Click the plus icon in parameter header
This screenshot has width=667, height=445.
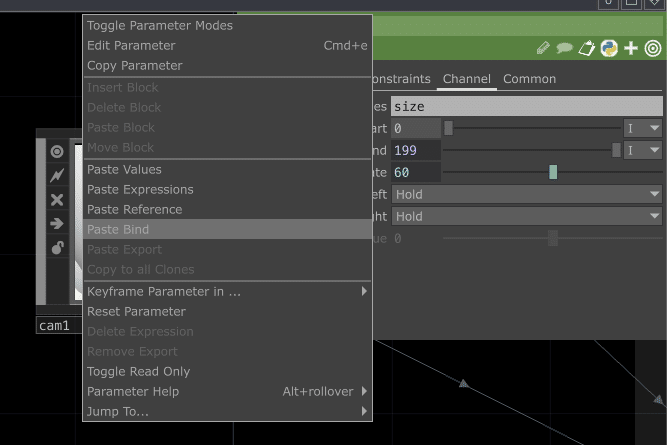(631, 48)
